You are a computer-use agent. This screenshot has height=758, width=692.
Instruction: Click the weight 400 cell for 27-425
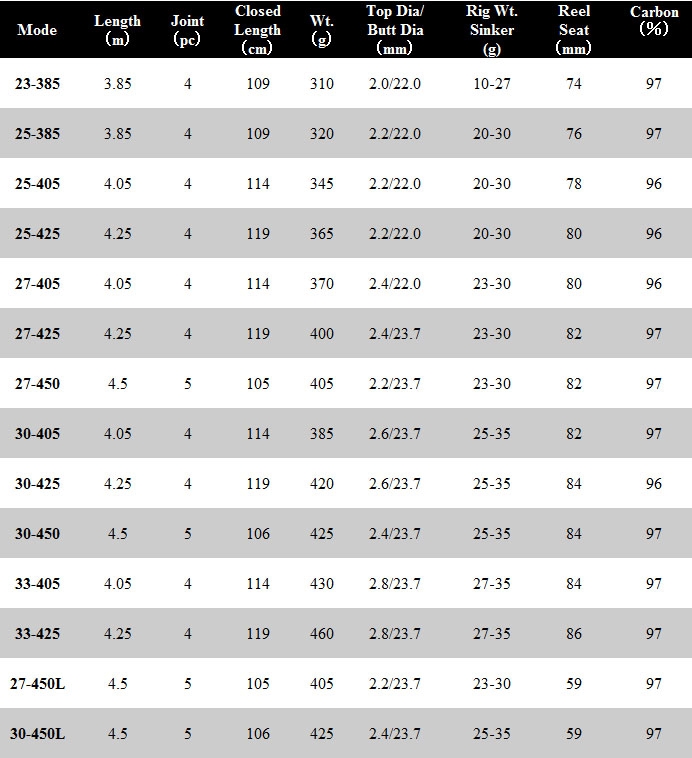coord(322,334)
